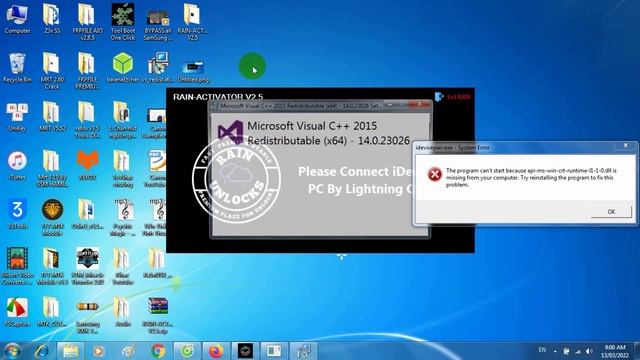Screen dimensions: 640x360
Task: Open the clock showing 9:00 AM
Action: tap(615, 351)
